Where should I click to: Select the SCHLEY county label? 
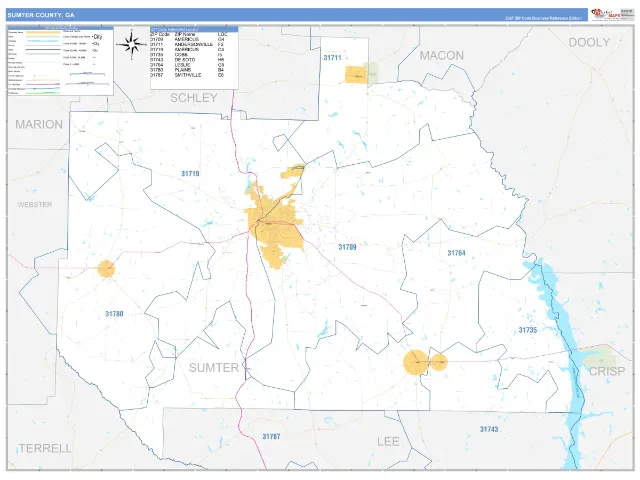click(x=193, y=98)
